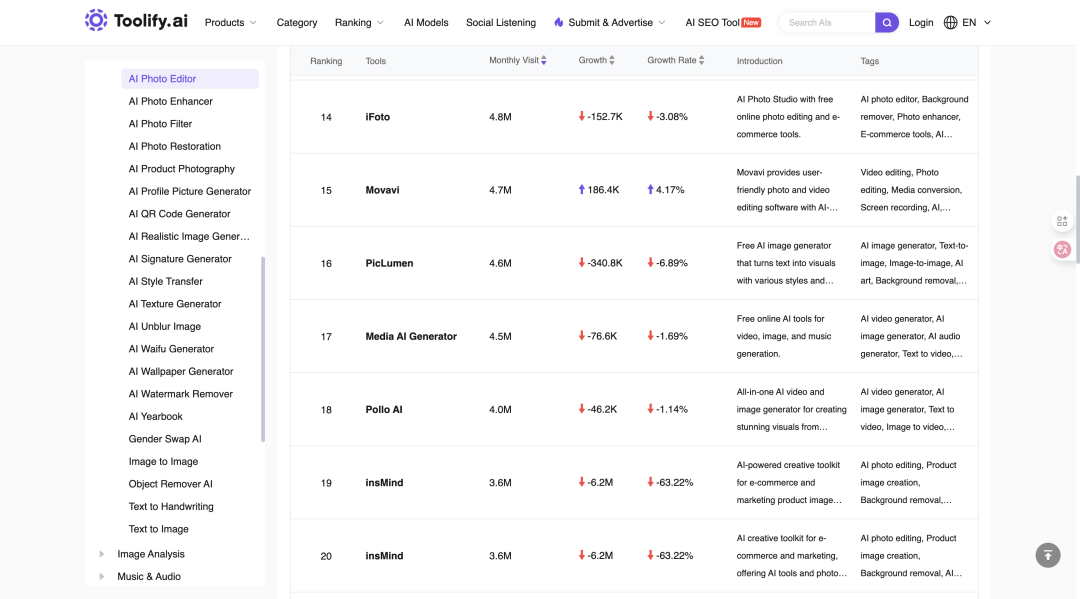The height and width of the screenshot is (599, 1080).
Task: Click the Search AIs input field
Action: click(x=827, y=23)
